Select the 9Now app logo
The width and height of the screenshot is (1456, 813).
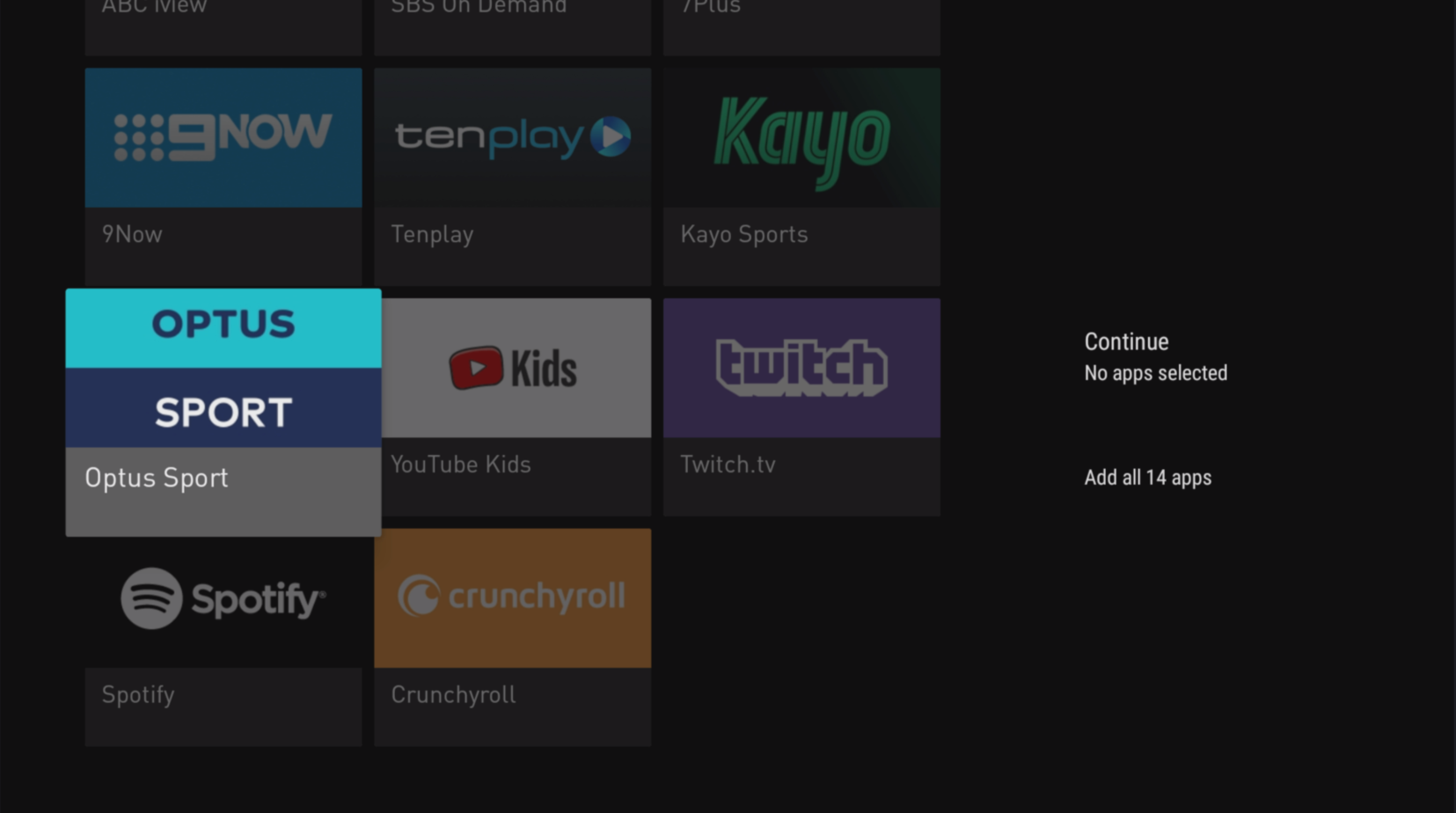pos(223,137)
